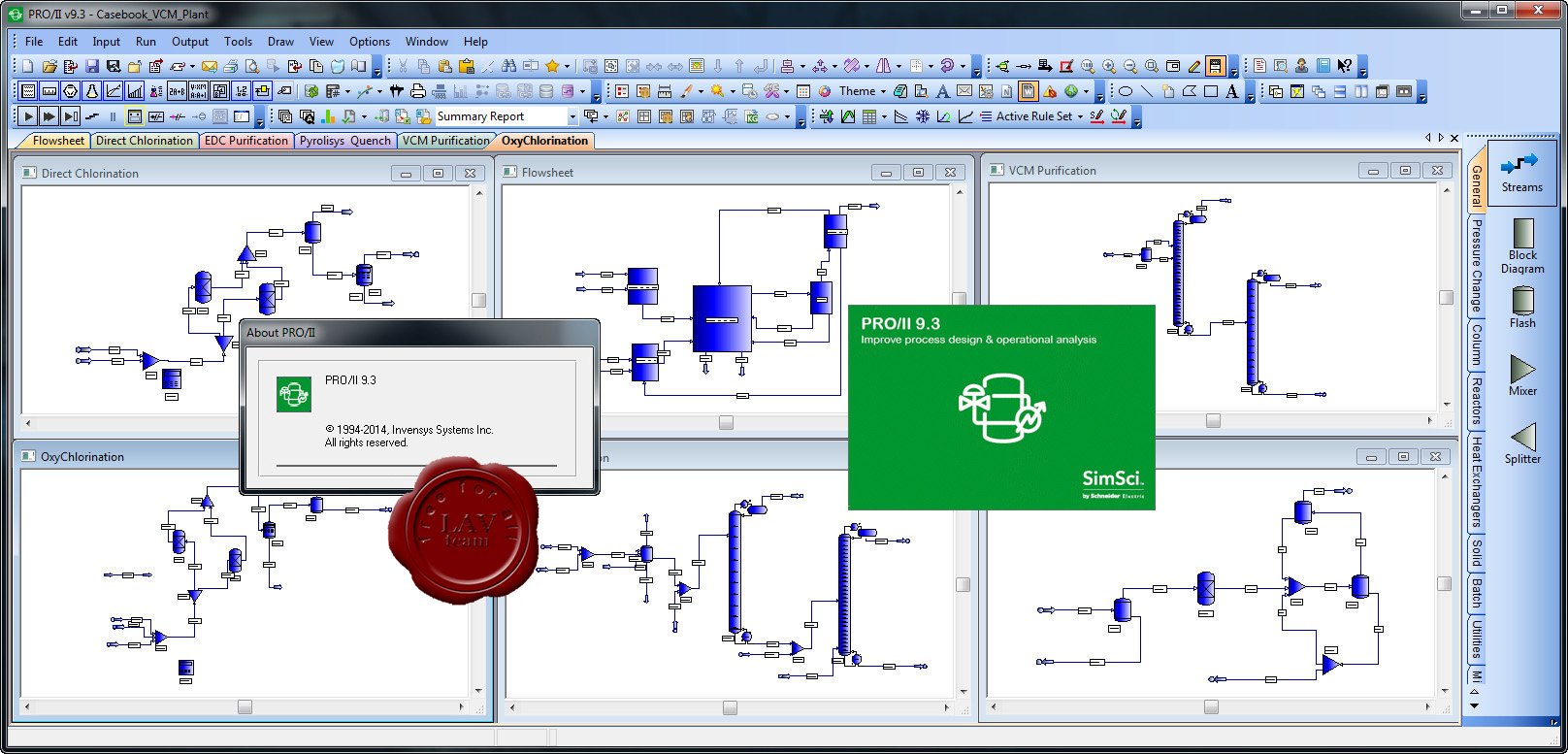1568x754 pixels.
Task: Open Reactors palette tab
Action: pos(1477,402)
